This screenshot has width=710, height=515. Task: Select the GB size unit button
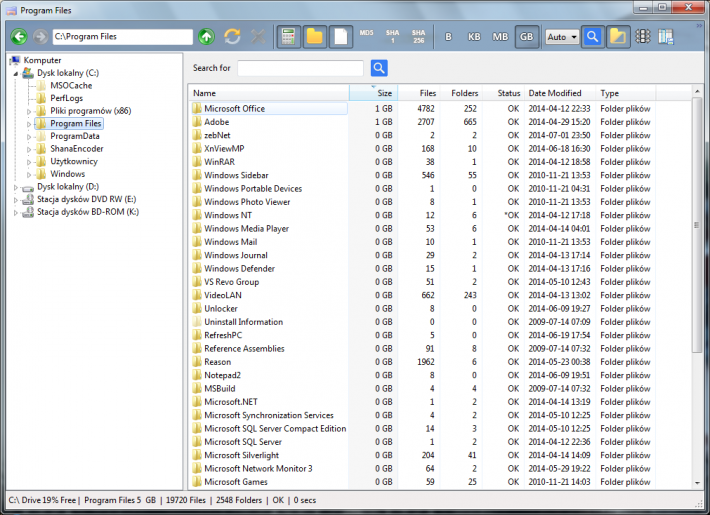pos(527,37)
